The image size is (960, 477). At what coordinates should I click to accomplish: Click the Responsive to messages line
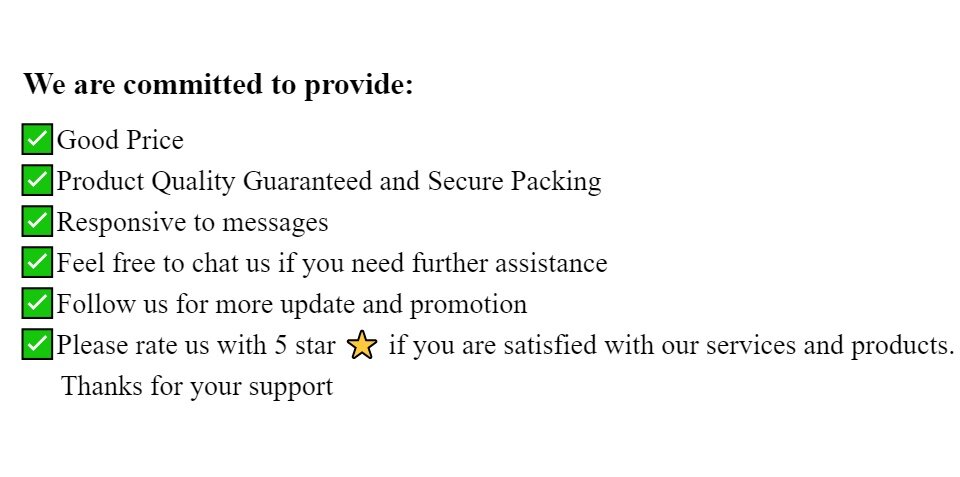click(192, 222)
